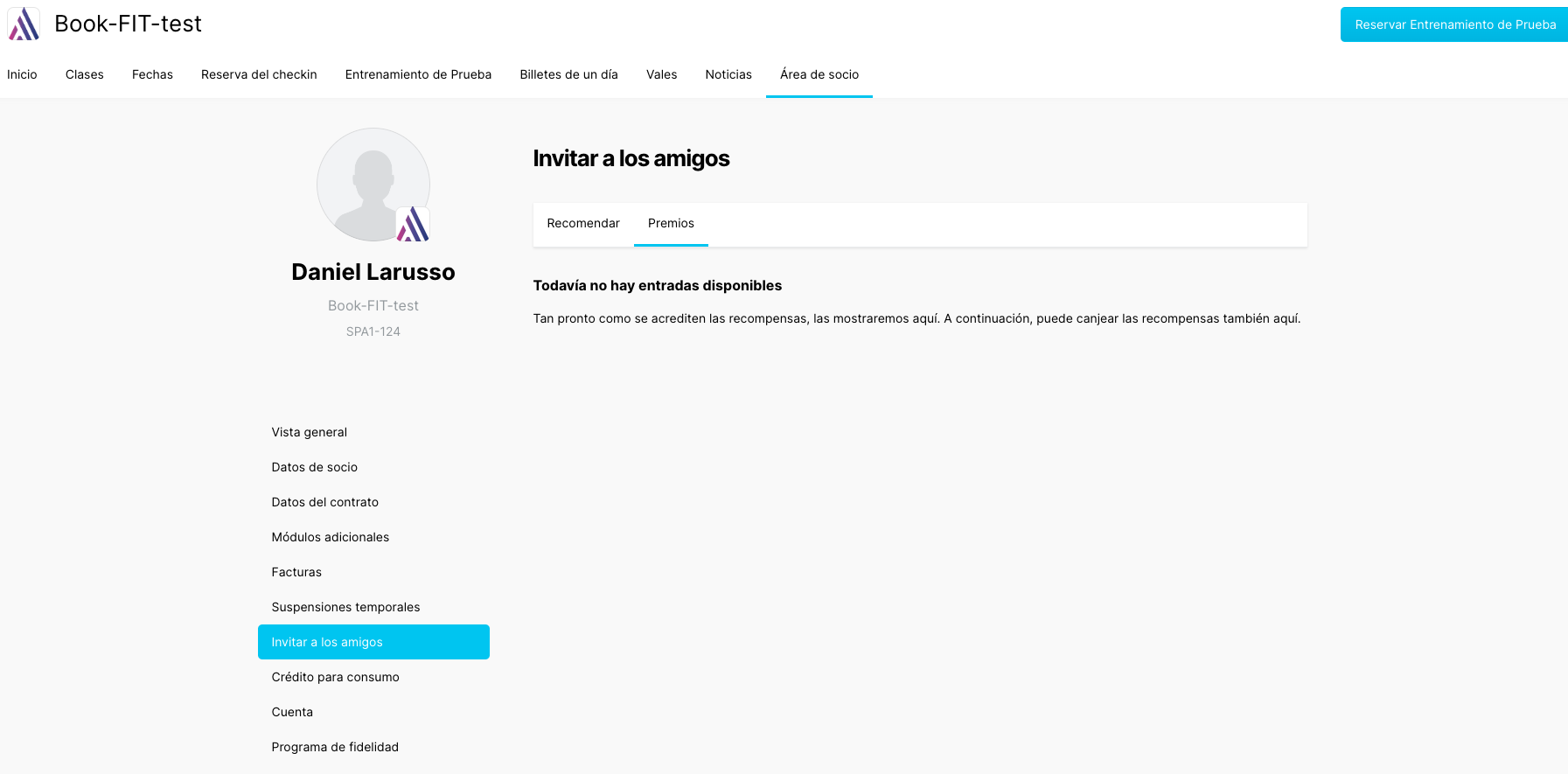This screenshot has width=1568, height=774.
Task: Open Facturas in the sidebar
Action: (373, 572)
